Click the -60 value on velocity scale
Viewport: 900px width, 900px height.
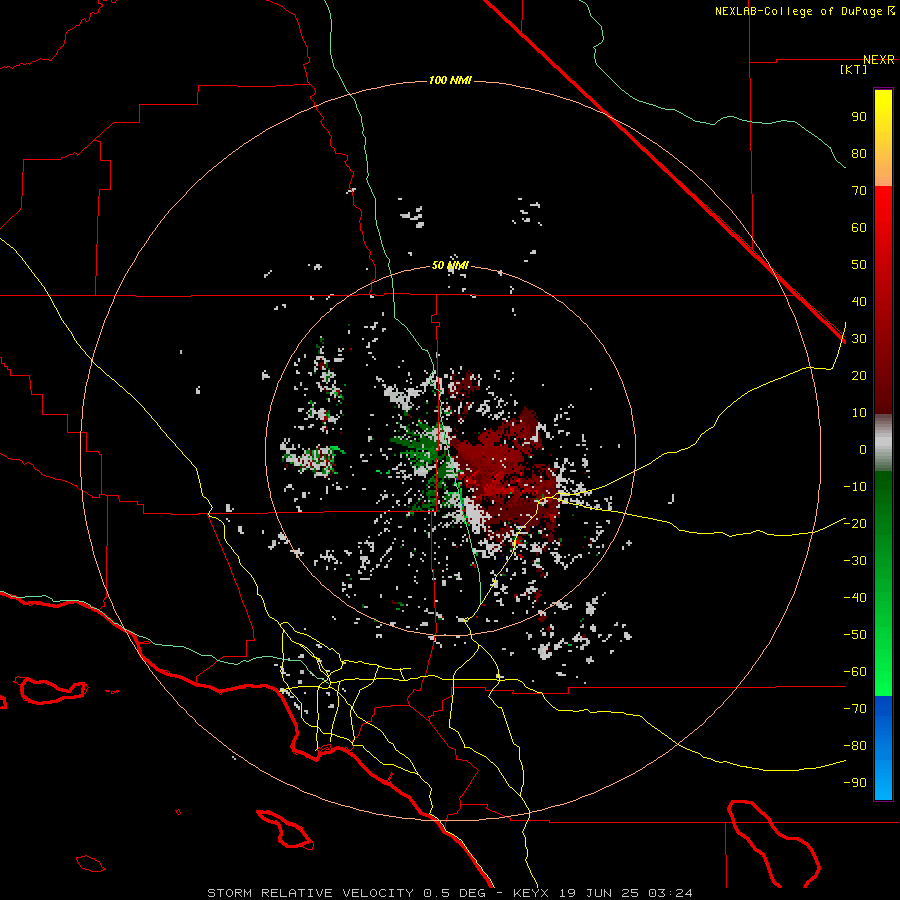tap(855, 672)
